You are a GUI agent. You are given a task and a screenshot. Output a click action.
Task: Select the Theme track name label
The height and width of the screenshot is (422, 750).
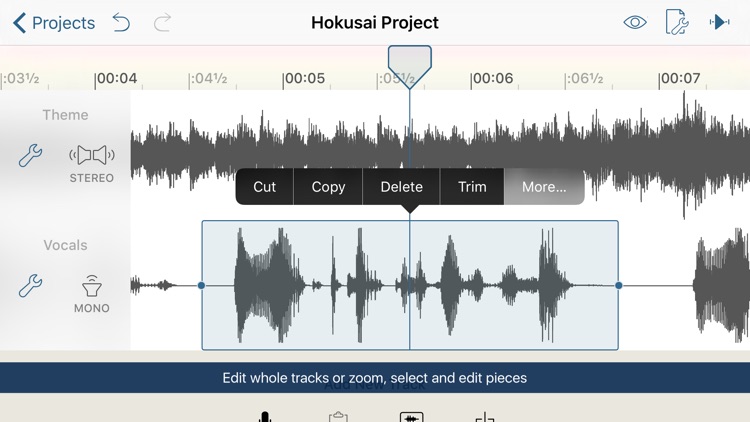(x=65, y=115)
